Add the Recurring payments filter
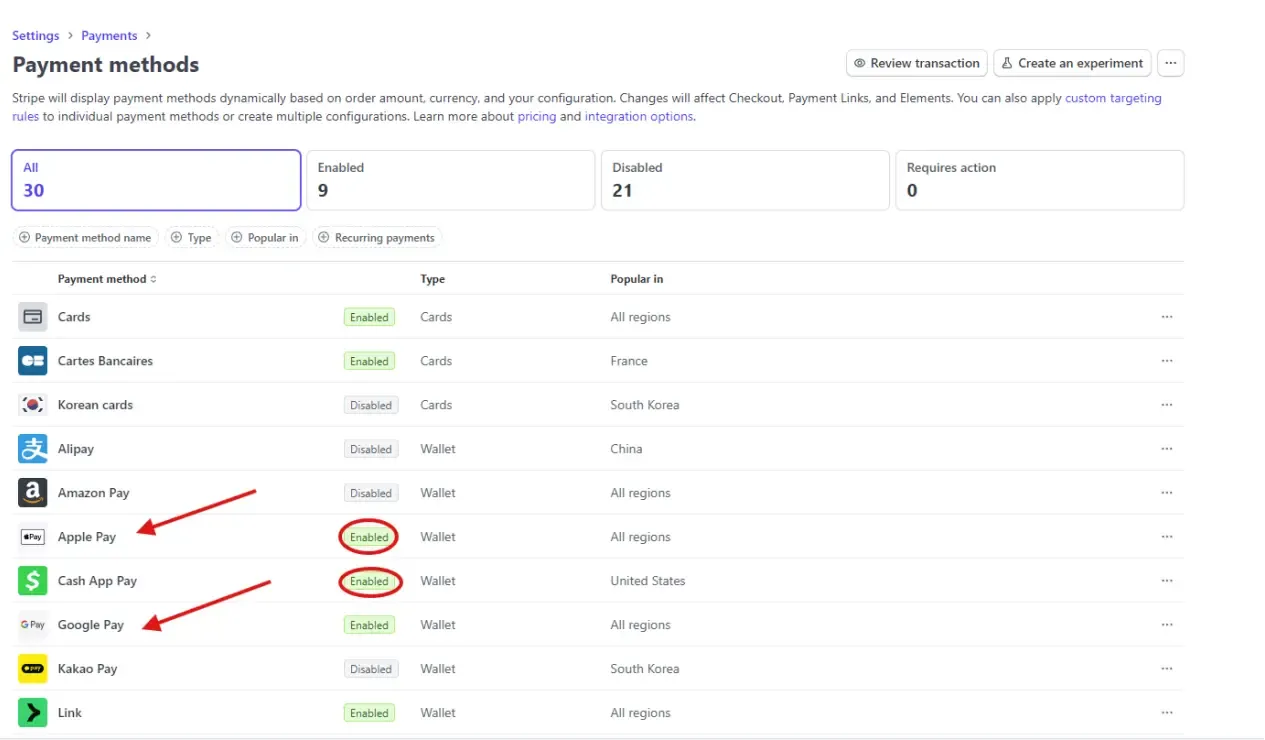 click(377, 237)
